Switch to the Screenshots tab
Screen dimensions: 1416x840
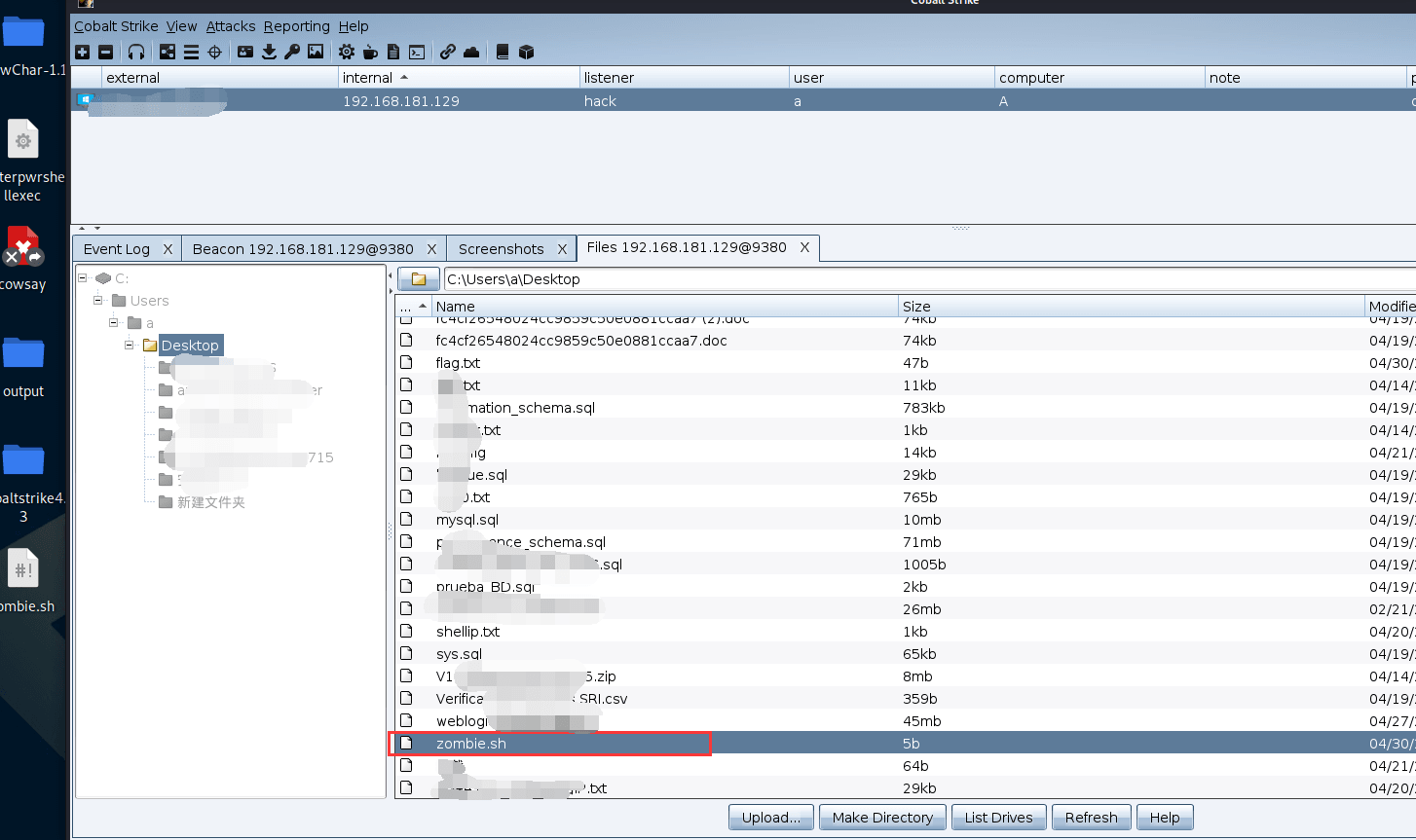(502, 248)
